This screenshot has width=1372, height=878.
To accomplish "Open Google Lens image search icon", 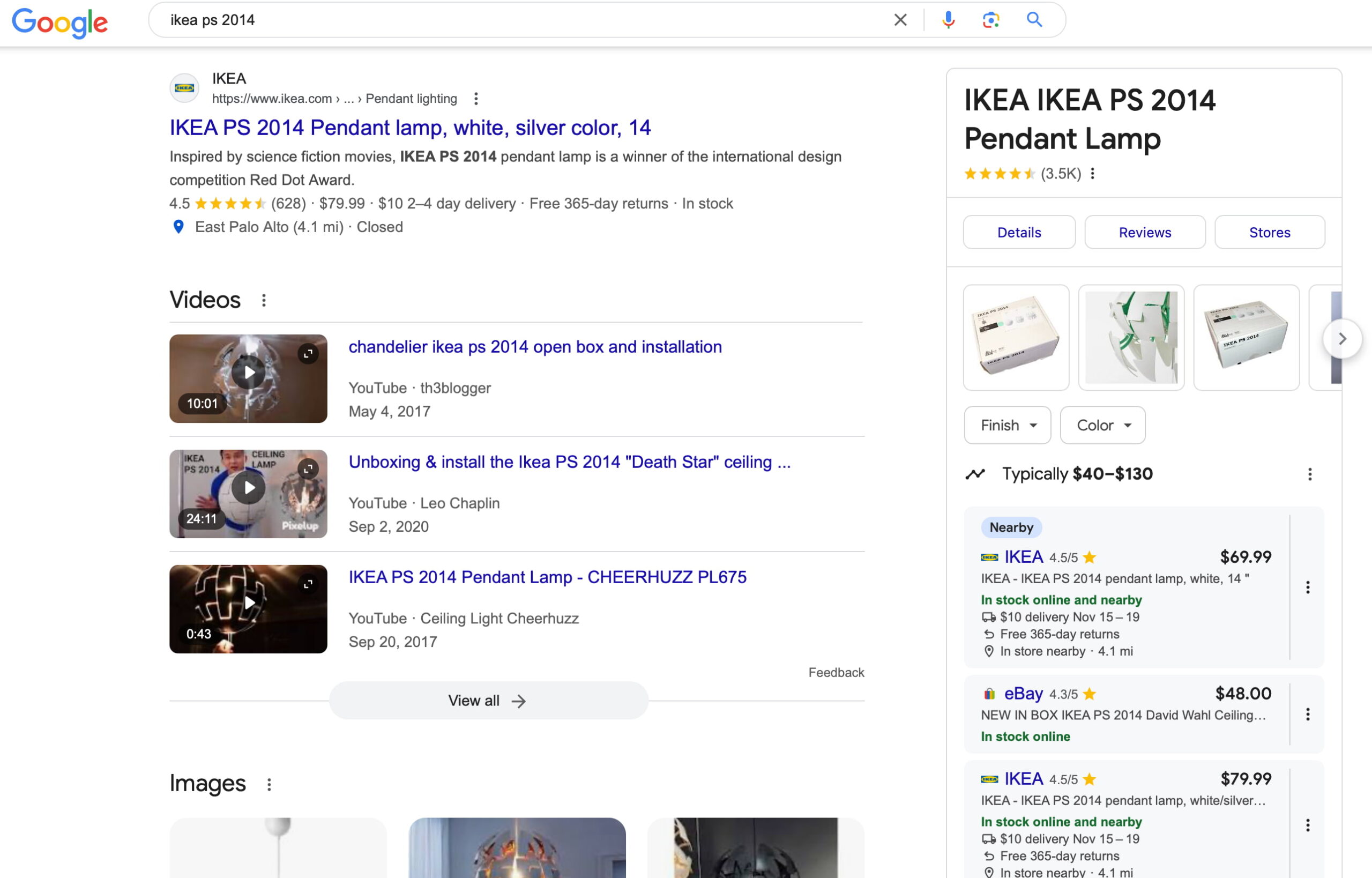I will click(990, 20).
